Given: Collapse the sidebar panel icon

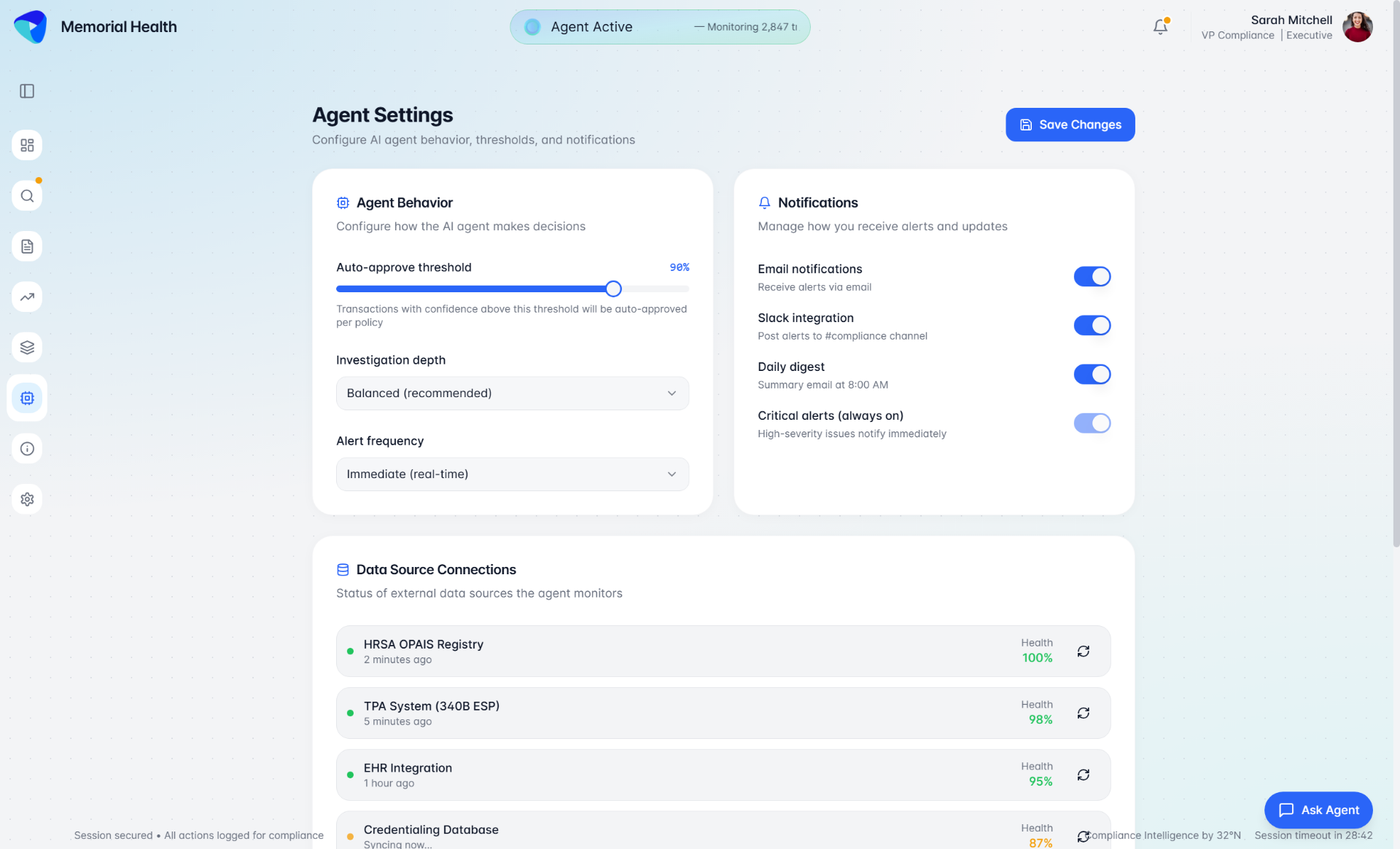Looking at the screenshot, I should point(27,91).
